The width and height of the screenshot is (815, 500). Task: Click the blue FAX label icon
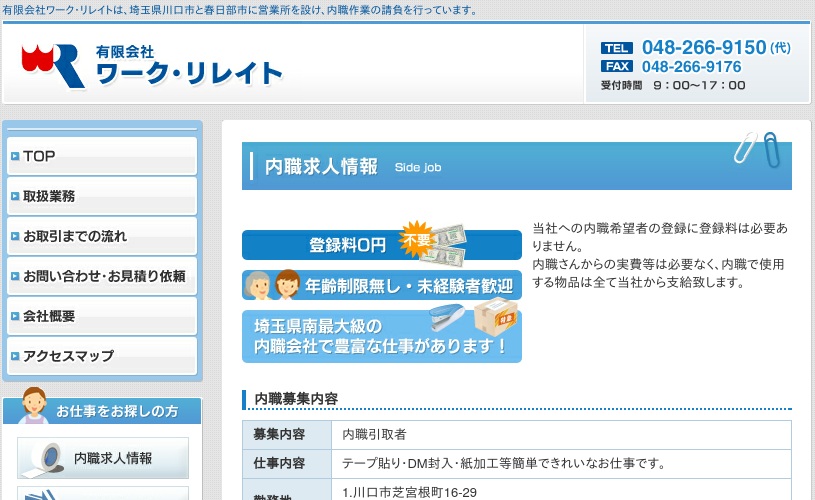(x=617, y=67)
